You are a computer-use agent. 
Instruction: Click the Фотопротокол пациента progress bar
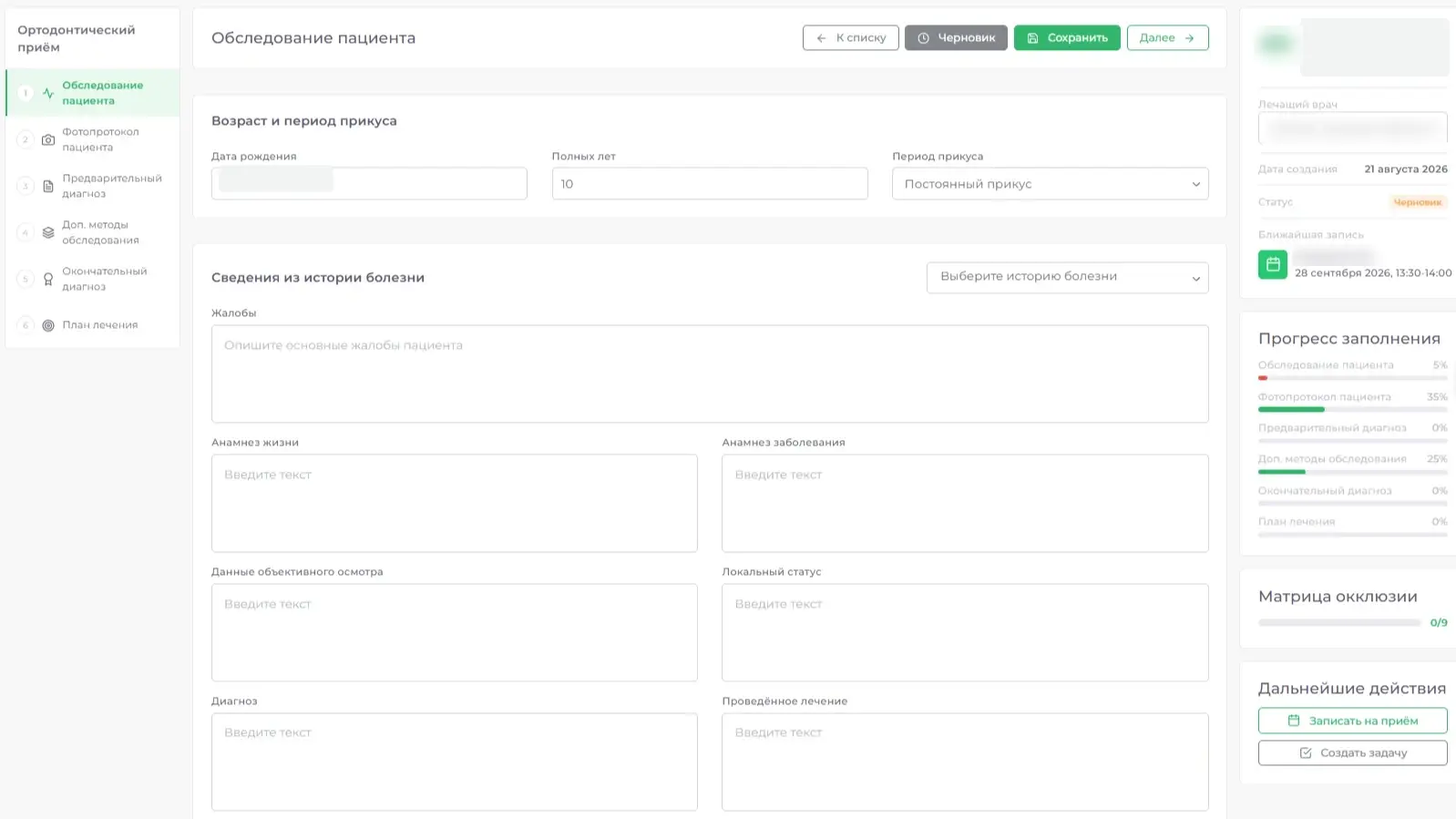point(1352,410)
